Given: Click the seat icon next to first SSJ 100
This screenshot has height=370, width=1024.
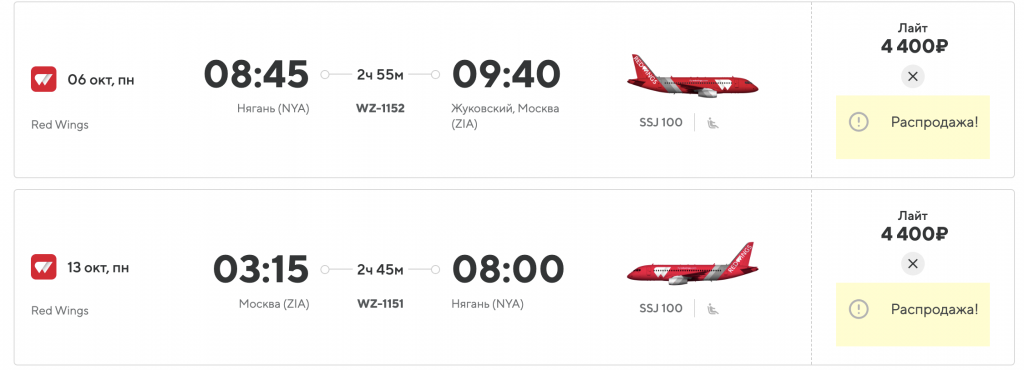Looking at the screenshot, I should tap(713, 122).
